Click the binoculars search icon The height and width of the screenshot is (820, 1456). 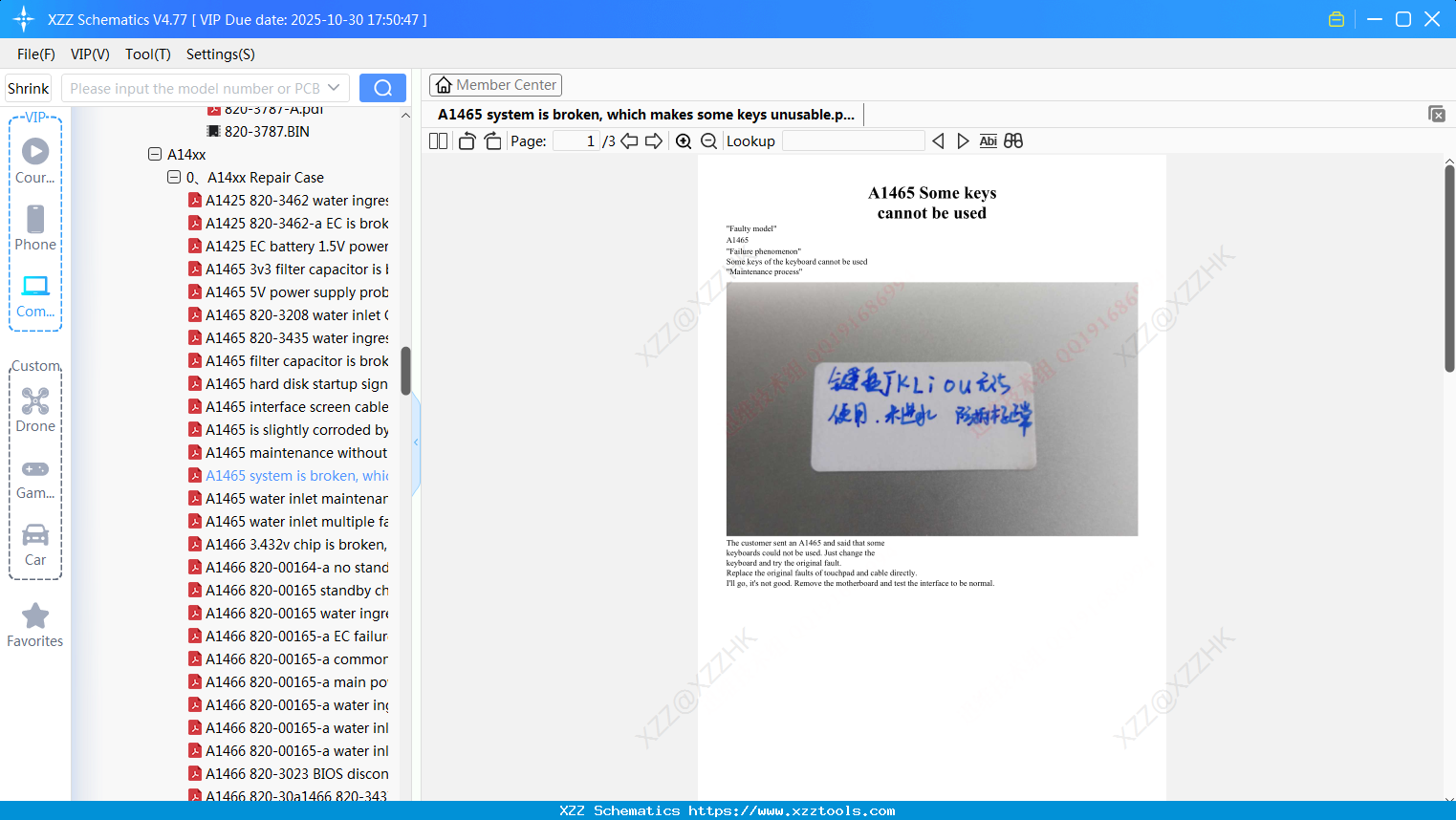click(1013, 141)
